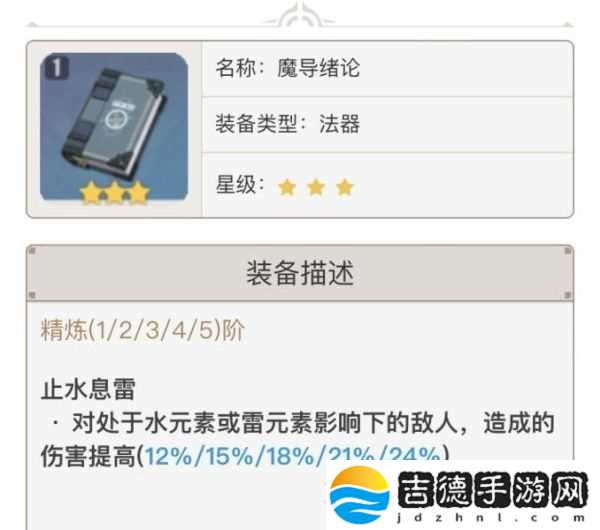Click the 12% refinement value

[x=168, y=456]
